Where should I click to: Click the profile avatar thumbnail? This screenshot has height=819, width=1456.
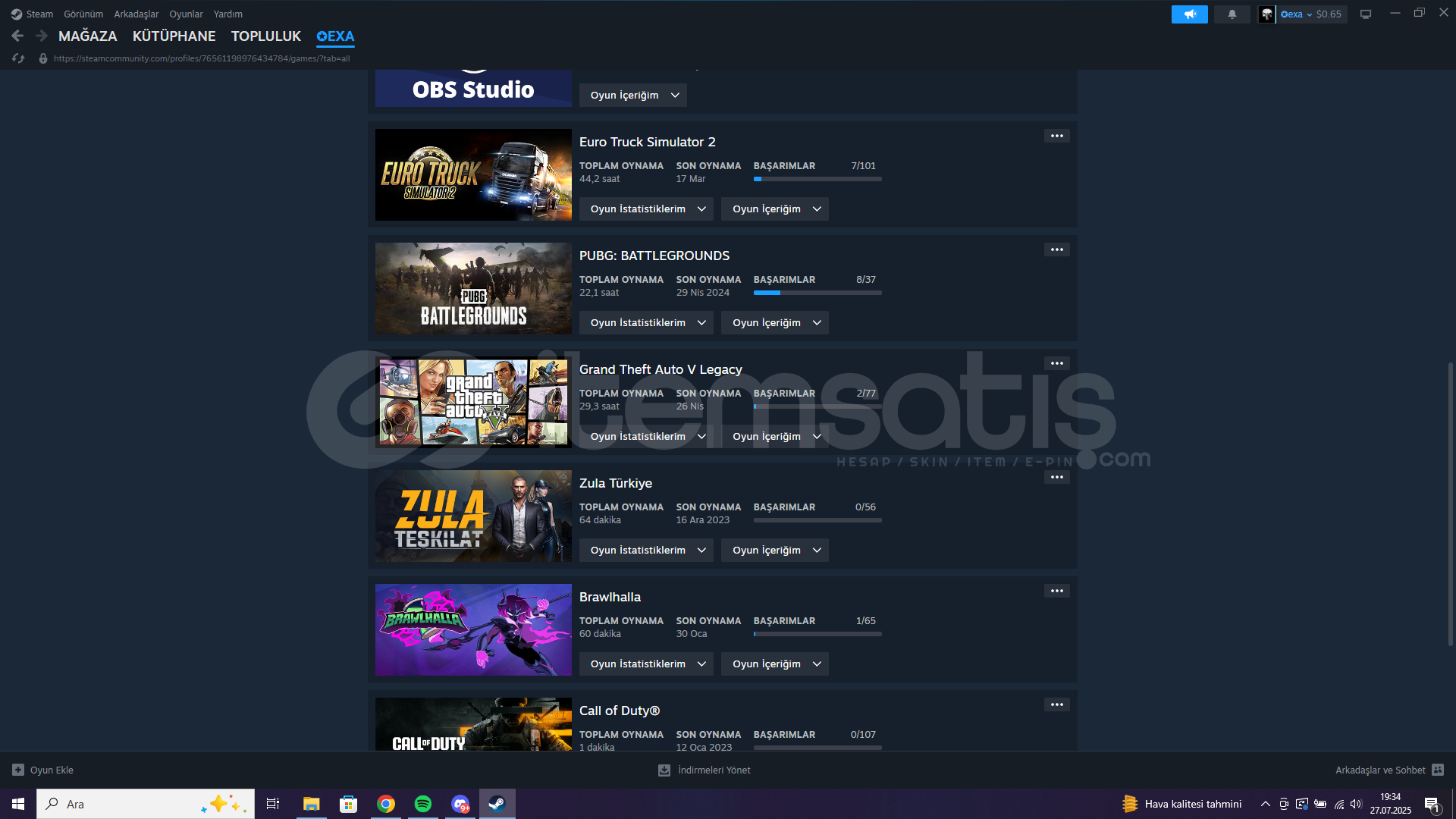pyautogui.click(x=1266, y=14)
